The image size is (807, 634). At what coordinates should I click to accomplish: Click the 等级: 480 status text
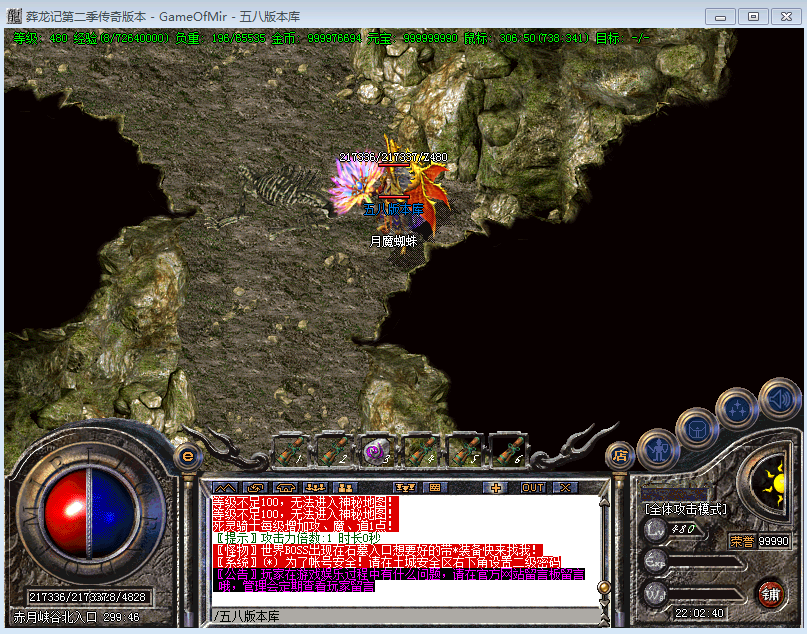(x=40, y=38)
